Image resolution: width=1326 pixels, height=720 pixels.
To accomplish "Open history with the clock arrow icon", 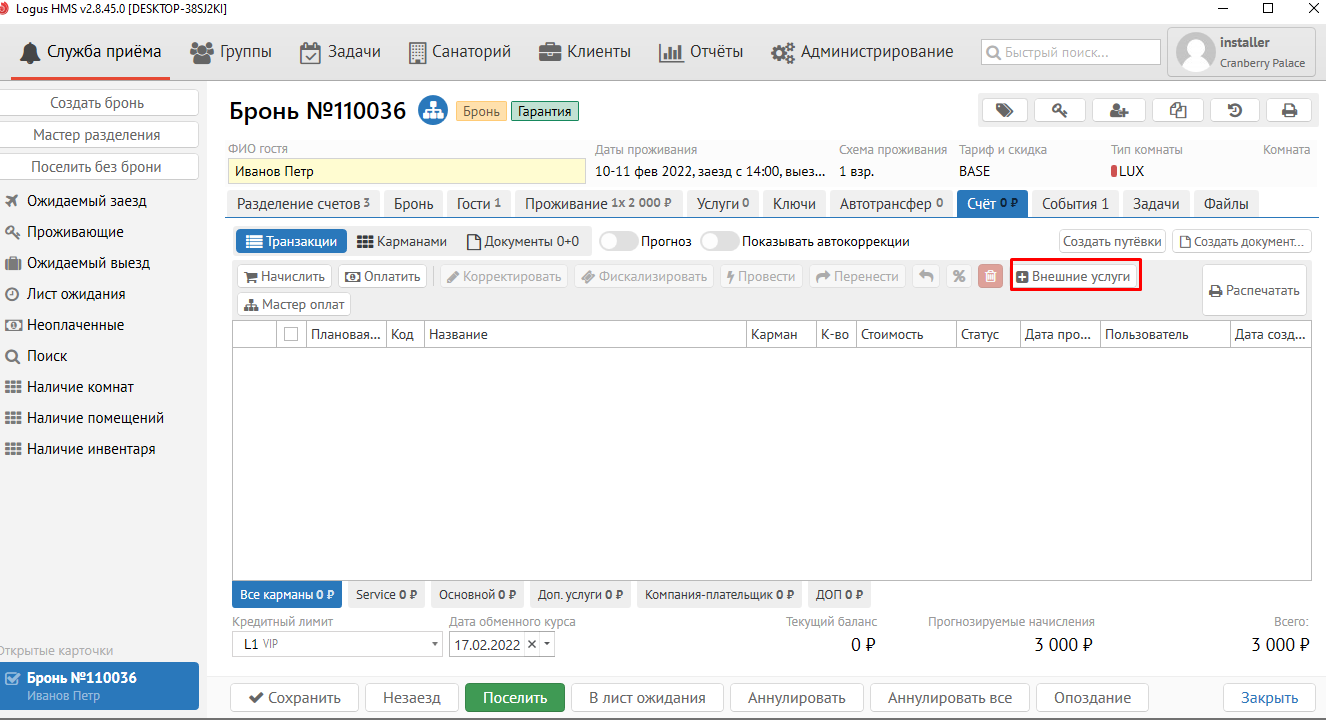I will 1235,111.
